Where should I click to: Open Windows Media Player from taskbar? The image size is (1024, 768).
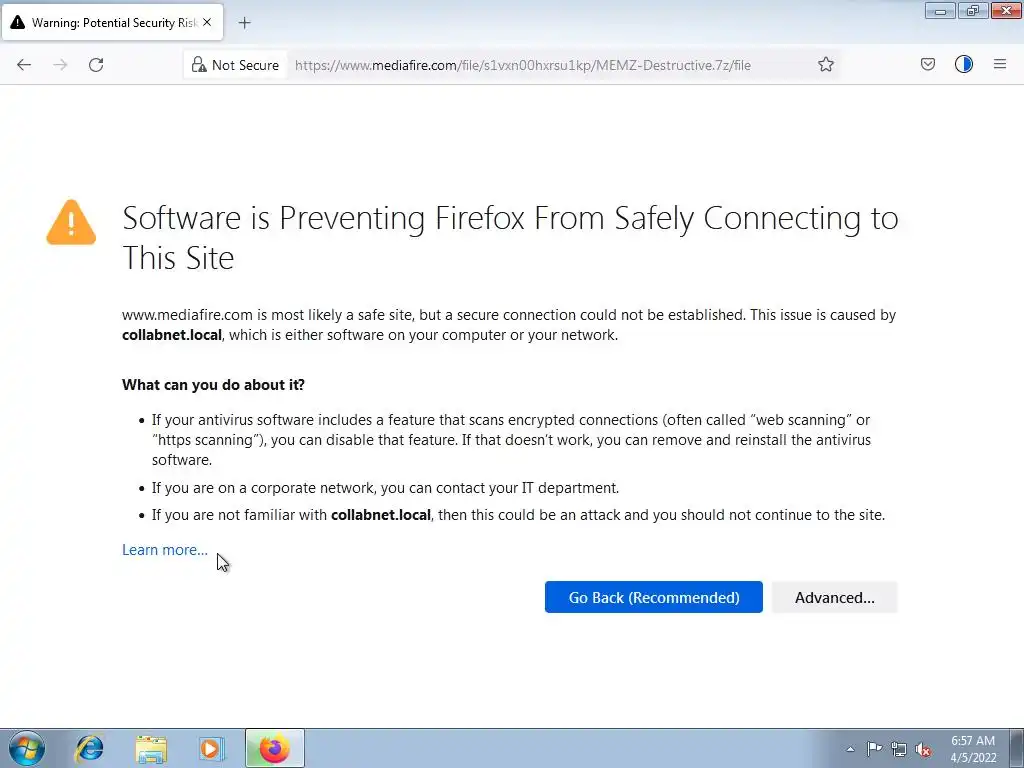pyautogui.click(x=212, y=748)
